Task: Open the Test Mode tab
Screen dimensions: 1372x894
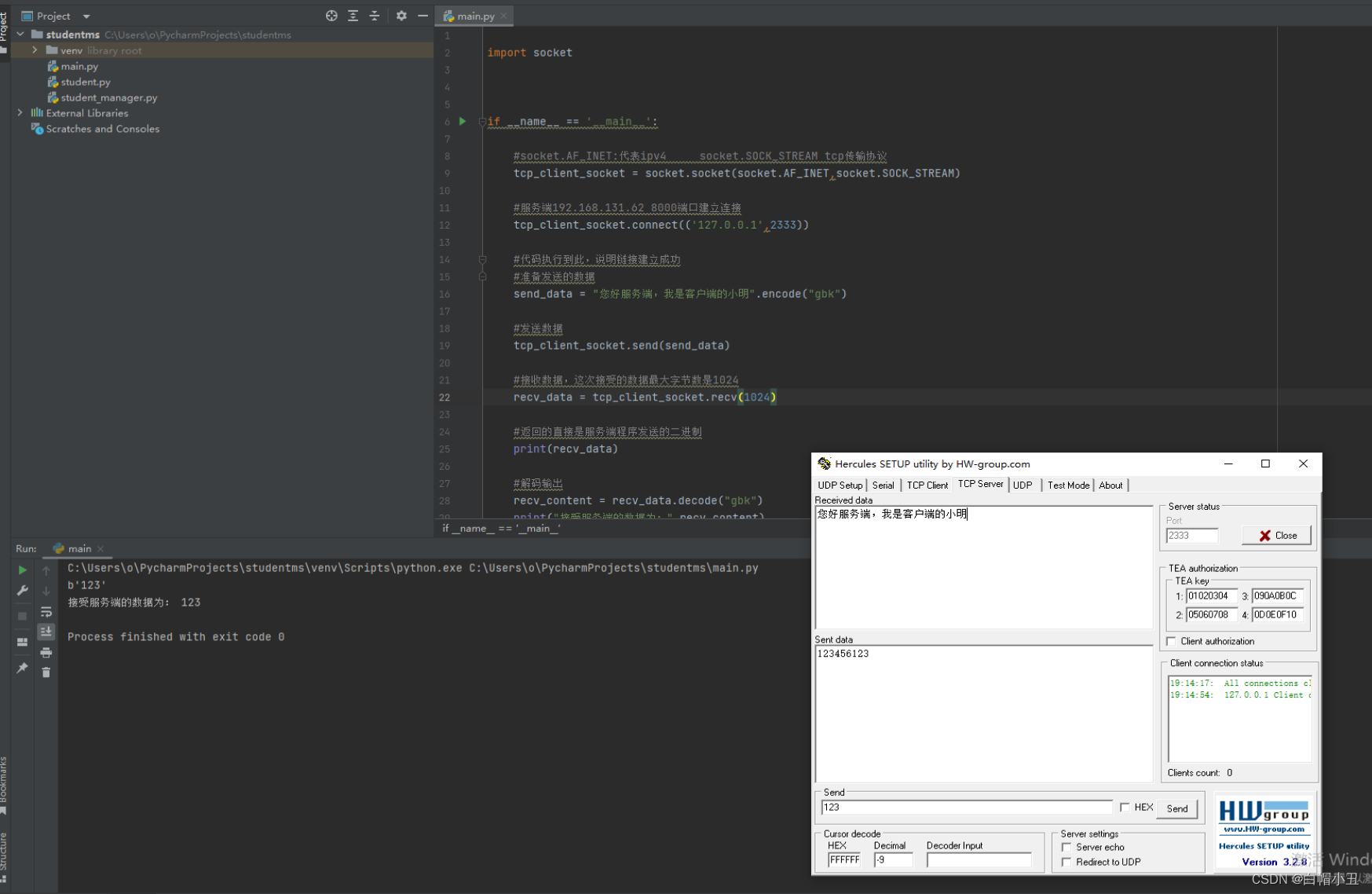Action: coord(1068,485)
